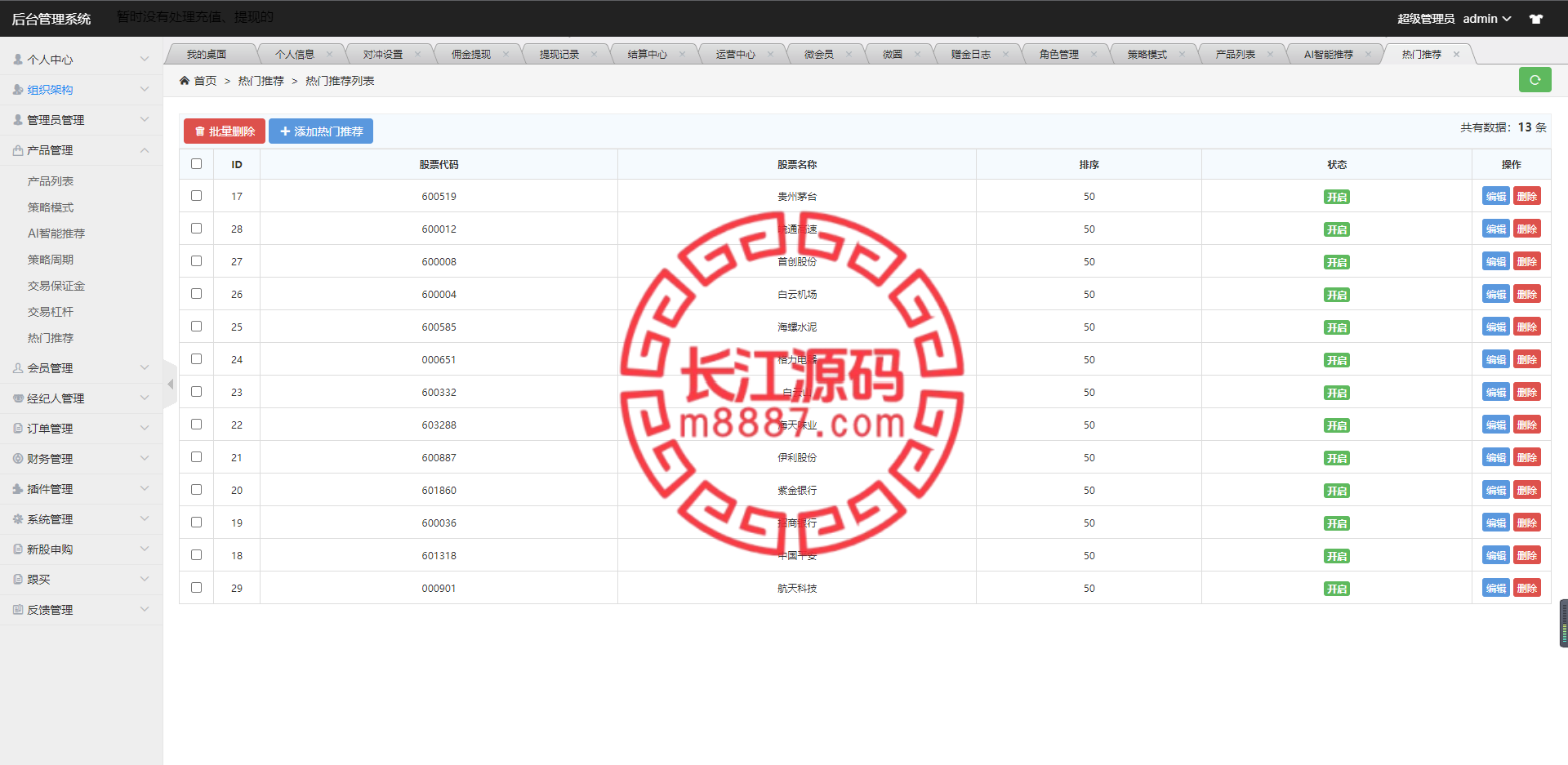Viewport: 1568px width, 765px height.
Task: Toggle 开启 status for 伊利股份 row
Action: click(x=1337, y=458)
